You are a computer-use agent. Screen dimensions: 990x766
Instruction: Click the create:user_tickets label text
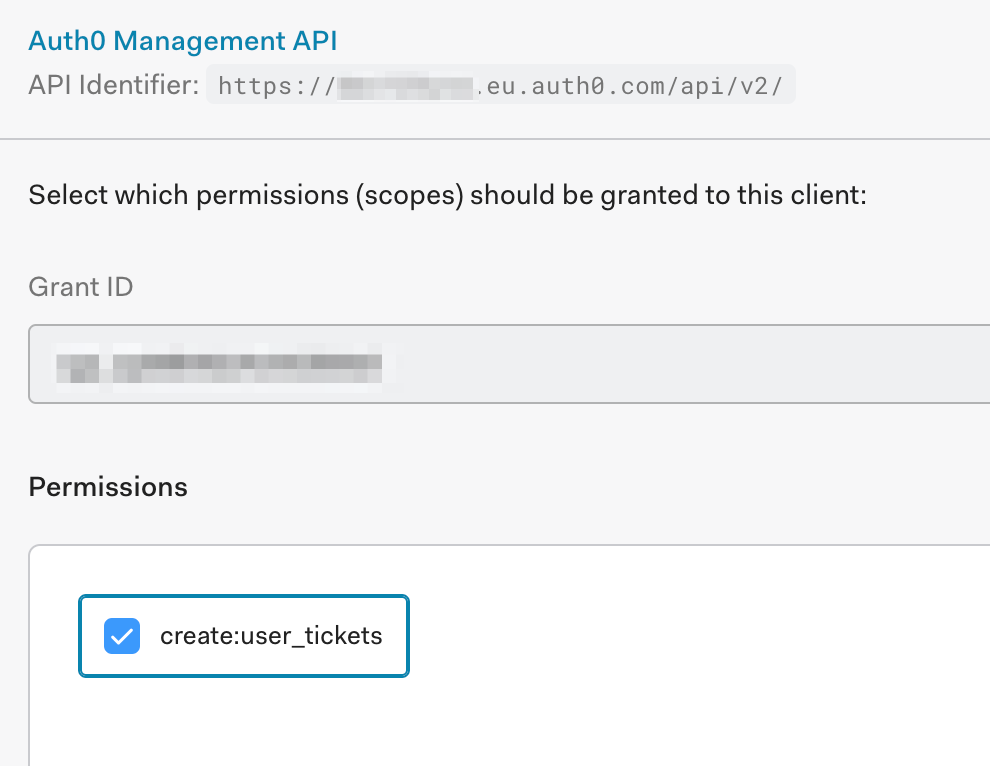[x=271, y=636]
